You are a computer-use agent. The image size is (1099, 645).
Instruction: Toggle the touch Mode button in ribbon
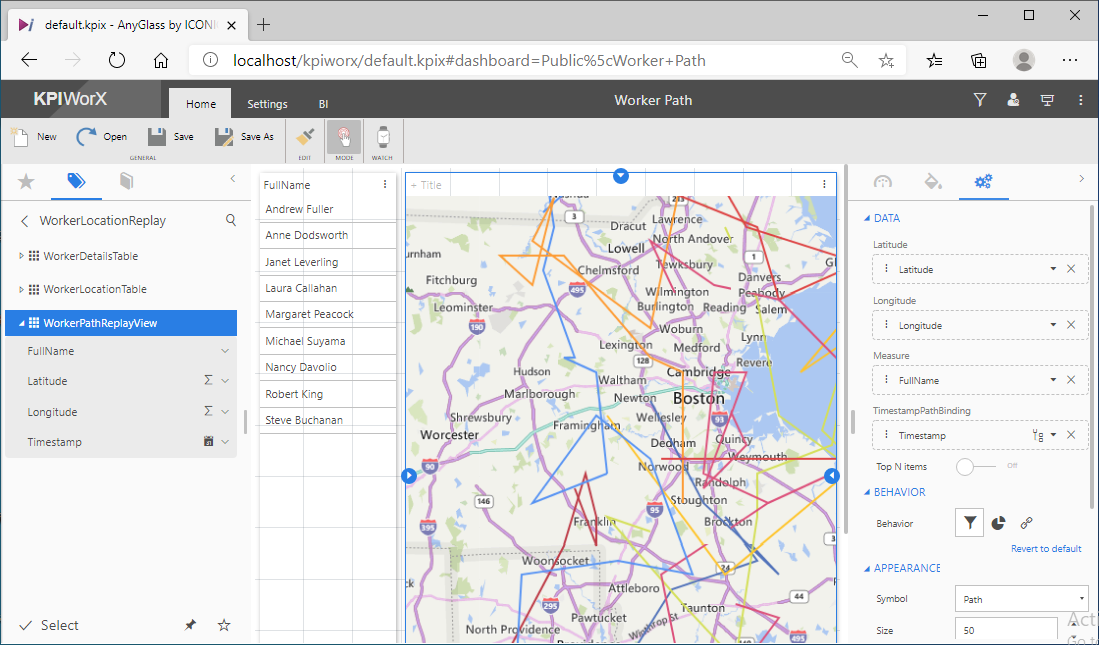344,137
